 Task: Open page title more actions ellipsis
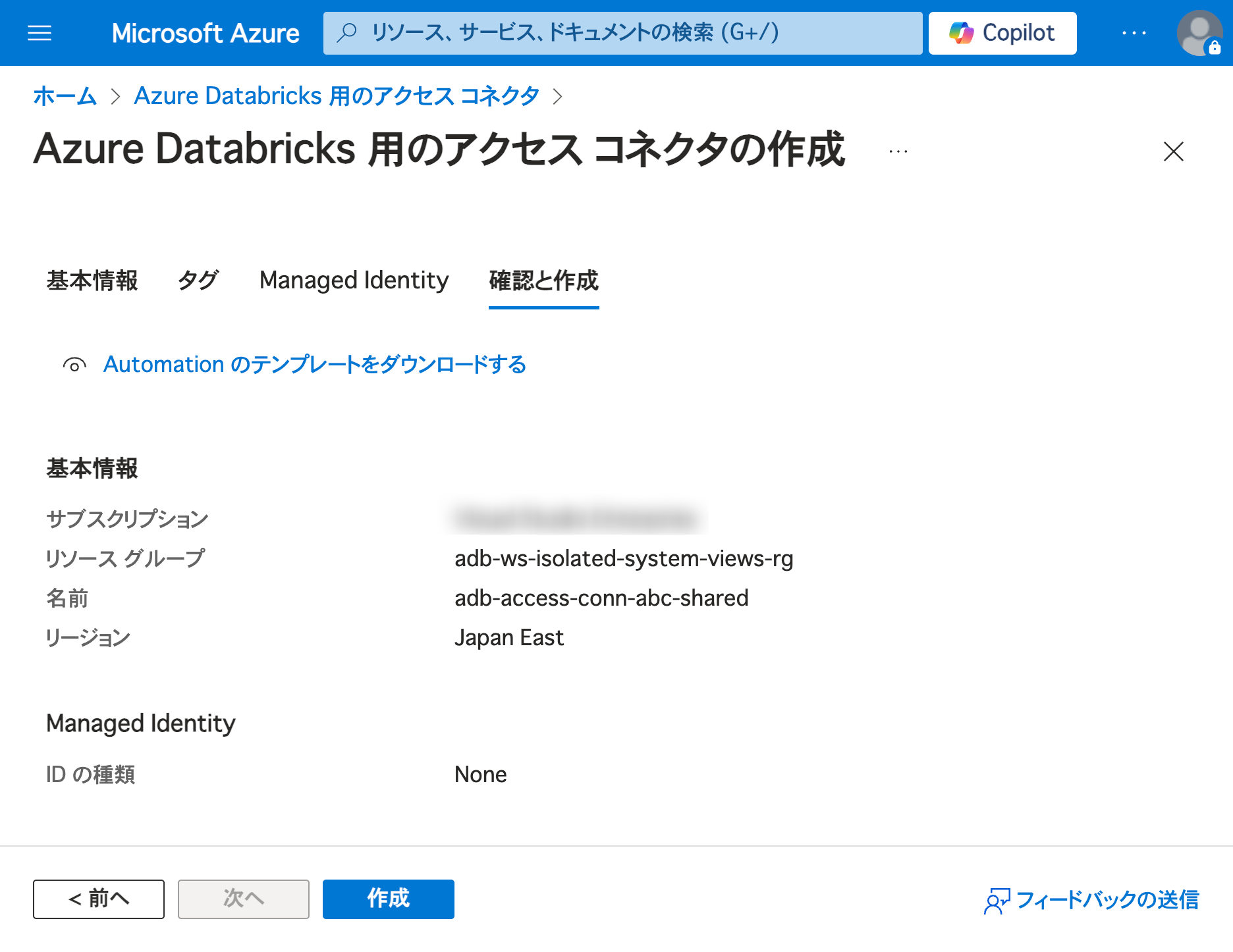point(898,151)
